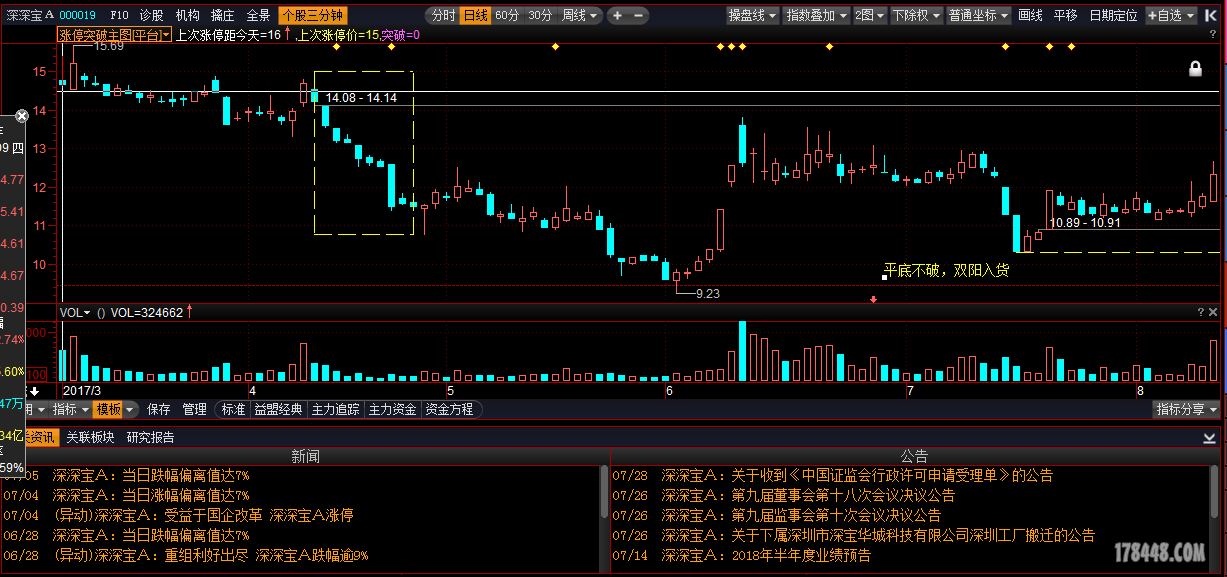
Task: Open 涨停突破主图(平台) indicator dropdown
Action: [114, 35]
